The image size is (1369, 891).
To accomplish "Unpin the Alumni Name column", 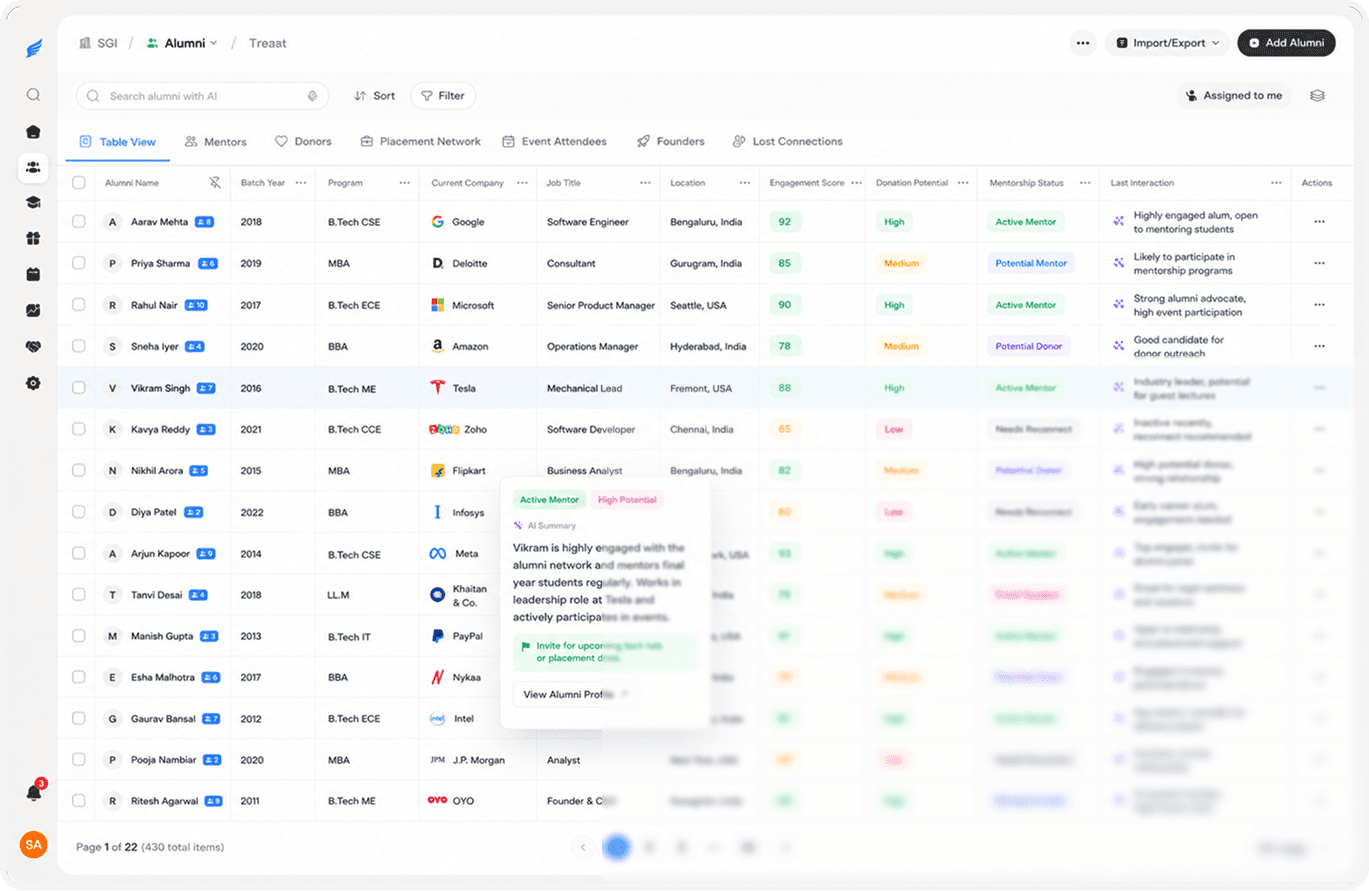I will 215,183.
